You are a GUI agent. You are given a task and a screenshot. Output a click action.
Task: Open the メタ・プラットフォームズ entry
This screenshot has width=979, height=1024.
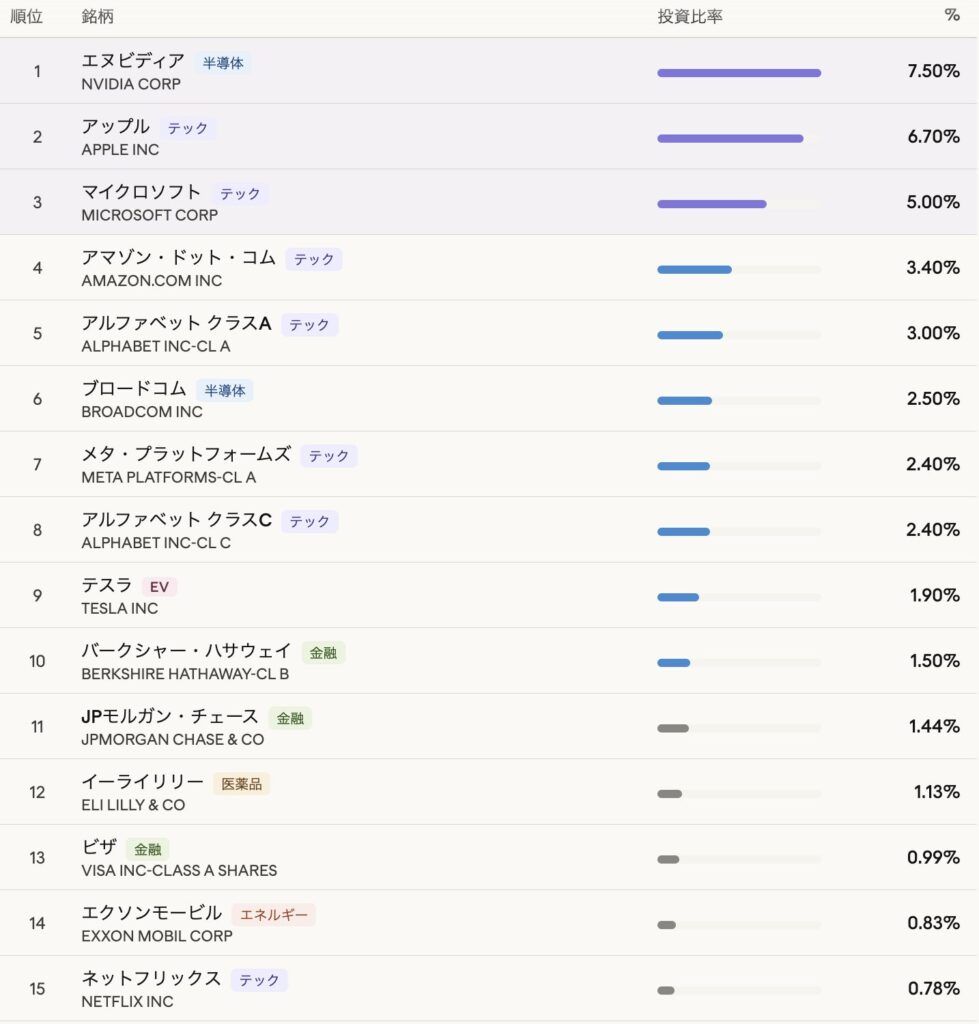click(x=186, y=455)
